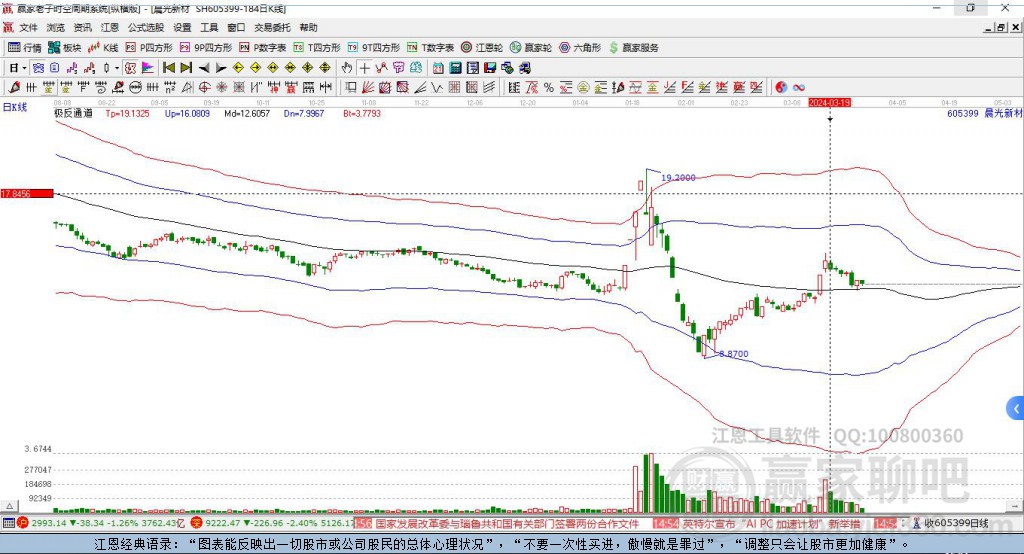The height and width of the screenshot is (554, 1024).
Task: Open the 行情 quotes view
Action: (x=25, y=48)
